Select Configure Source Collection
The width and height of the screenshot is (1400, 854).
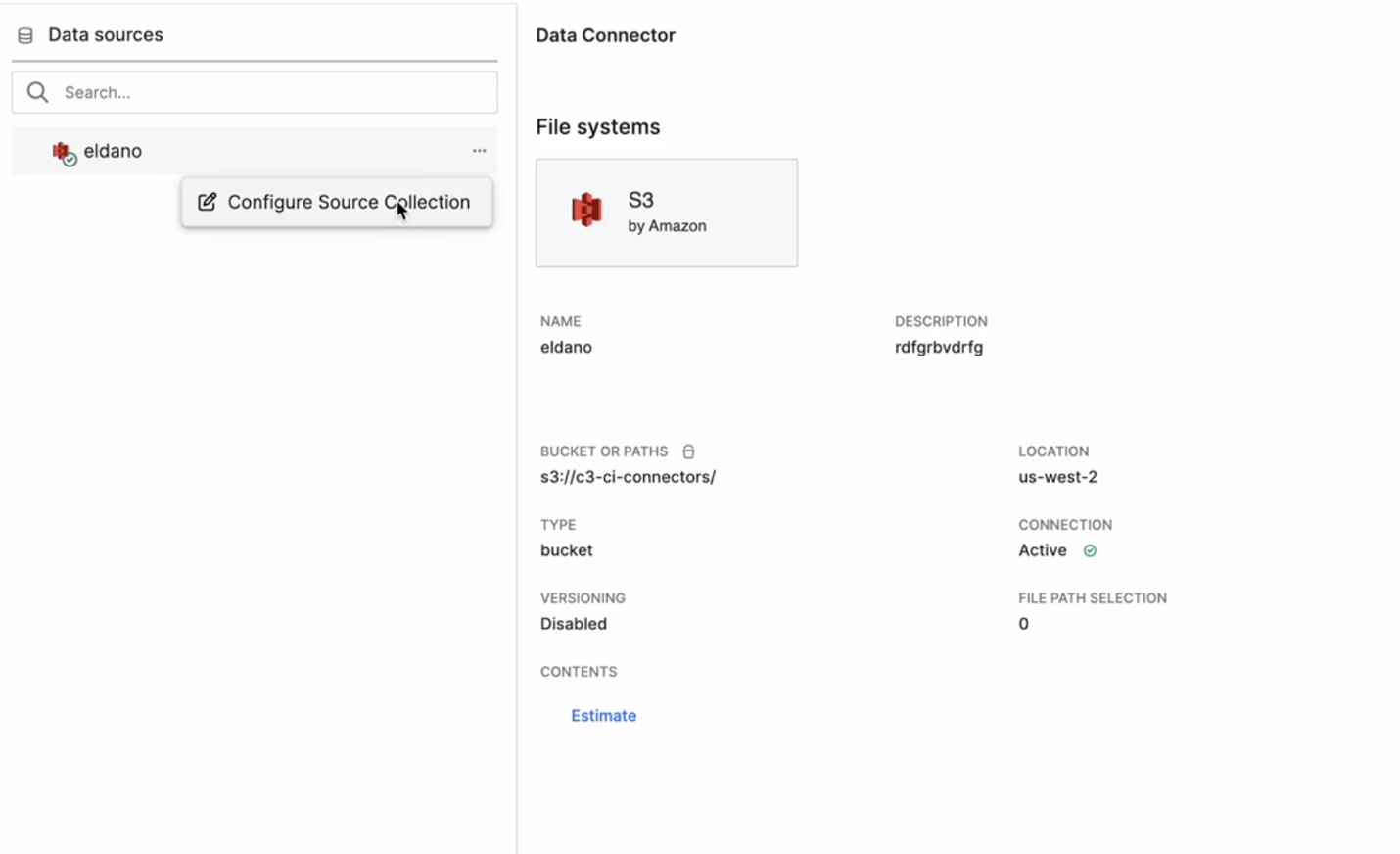click(348, 202)
